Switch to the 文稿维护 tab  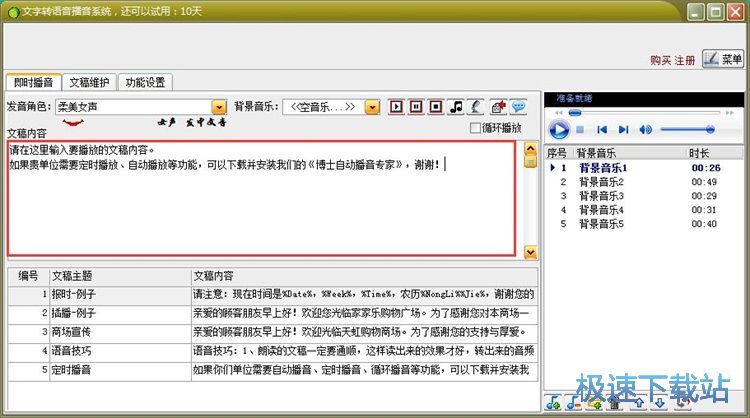click(89, 82)
